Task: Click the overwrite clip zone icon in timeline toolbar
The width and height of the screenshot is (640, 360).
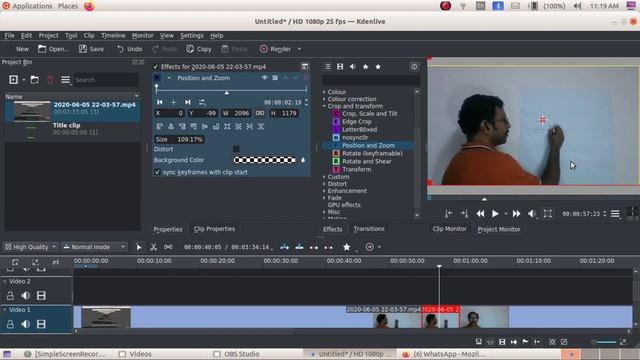Action: click(x=299, y=247)
